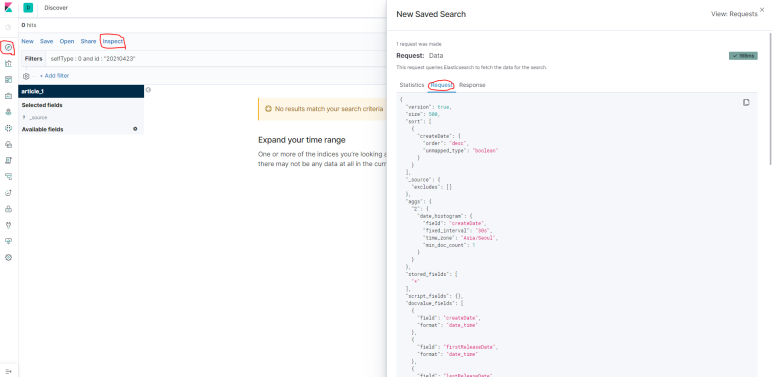Screen dimensions: 773x377
Task: Collapse the fields sidebar arrow
Action: [x=148, y=90]
